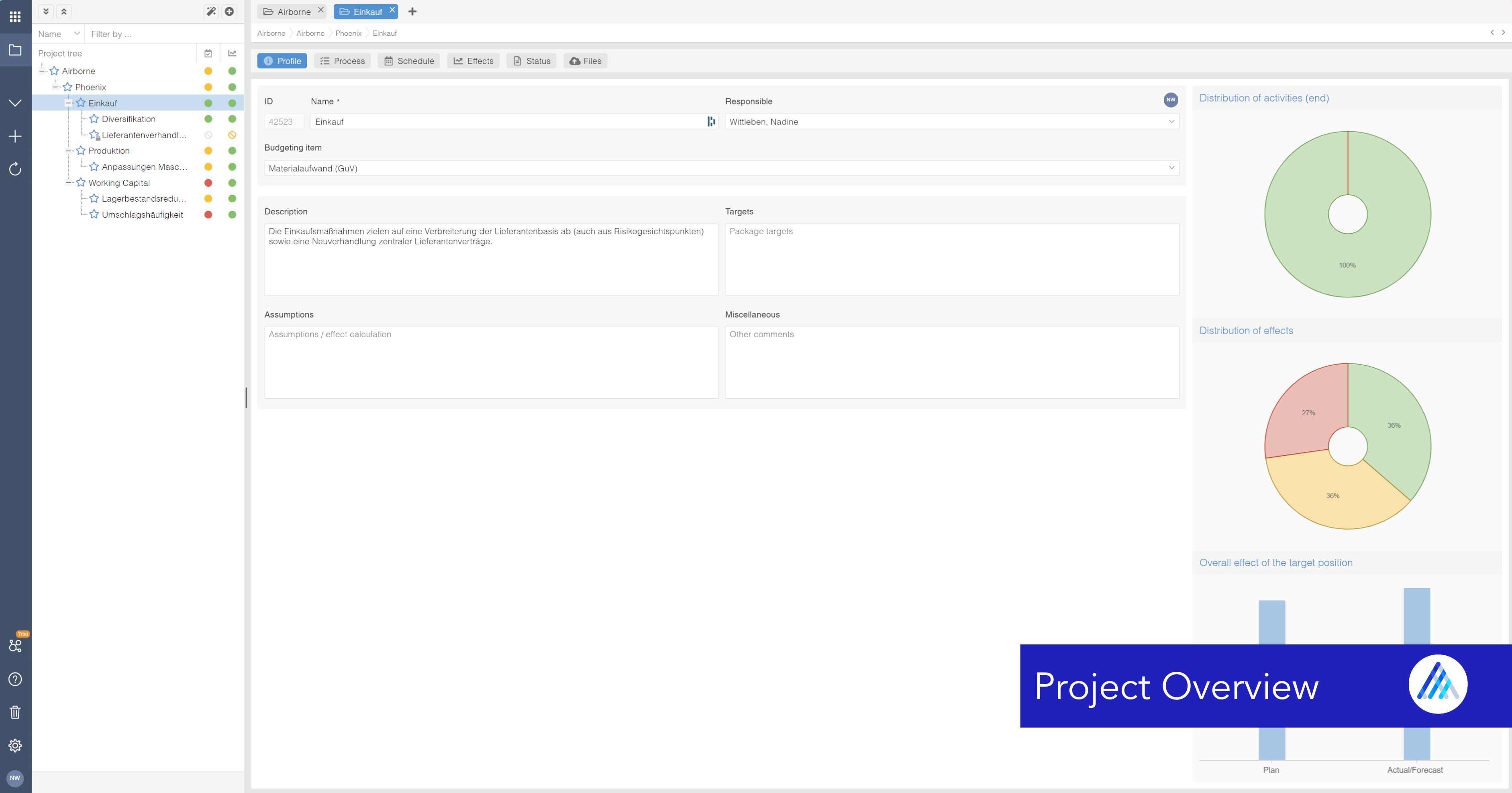Switch to the Airborne document tab
The width and height of the screenshot is (1512, 793).
[x=292, y=11]
